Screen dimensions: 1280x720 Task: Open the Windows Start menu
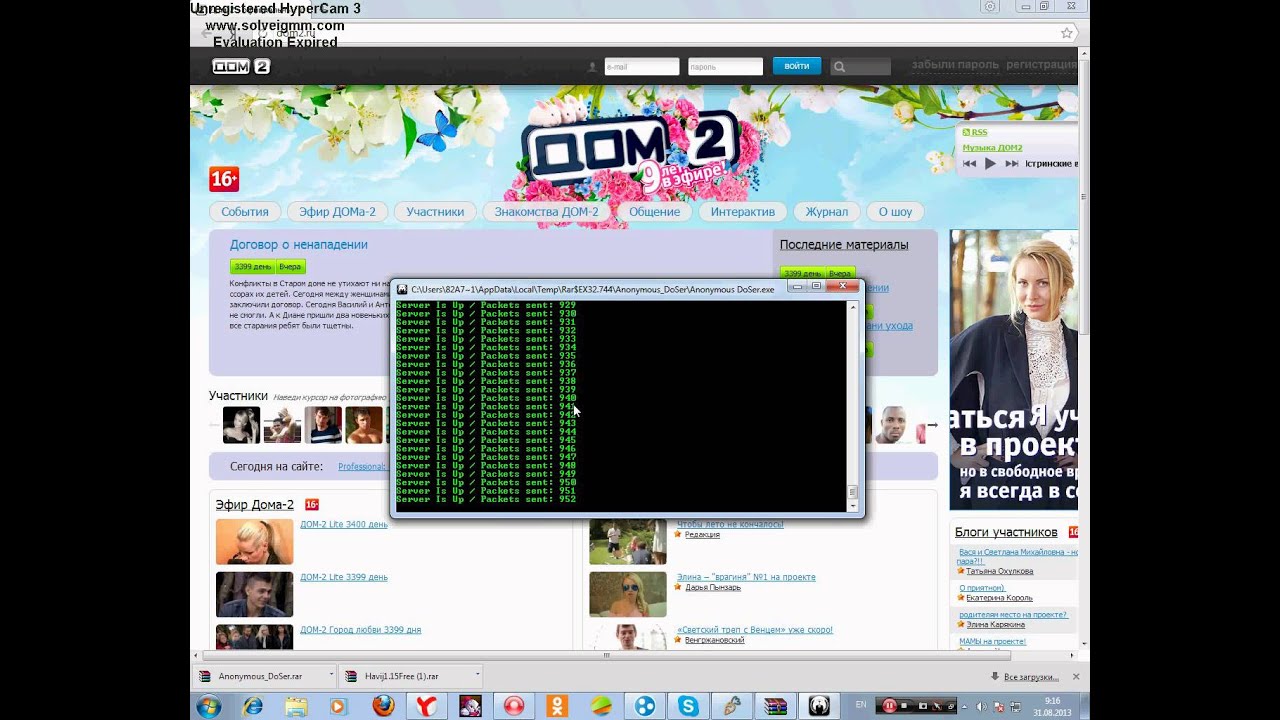209,706
